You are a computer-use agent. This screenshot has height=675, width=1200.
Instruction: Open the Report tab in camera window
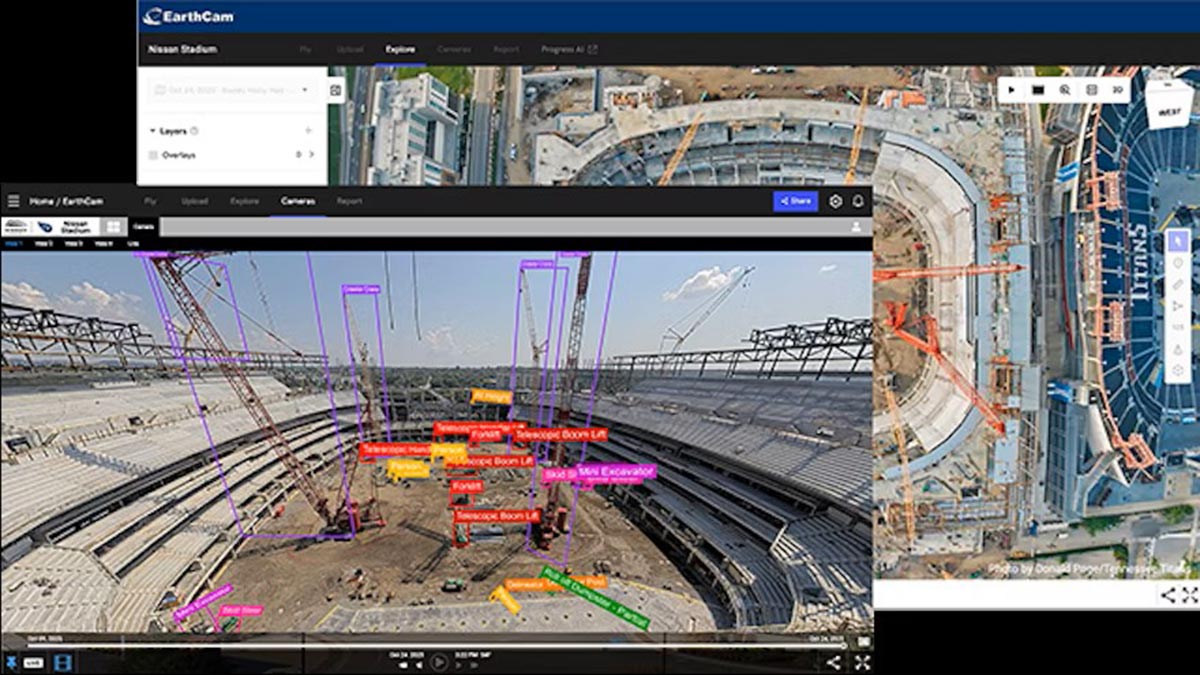pyautogui.click(x=349, y=201)
